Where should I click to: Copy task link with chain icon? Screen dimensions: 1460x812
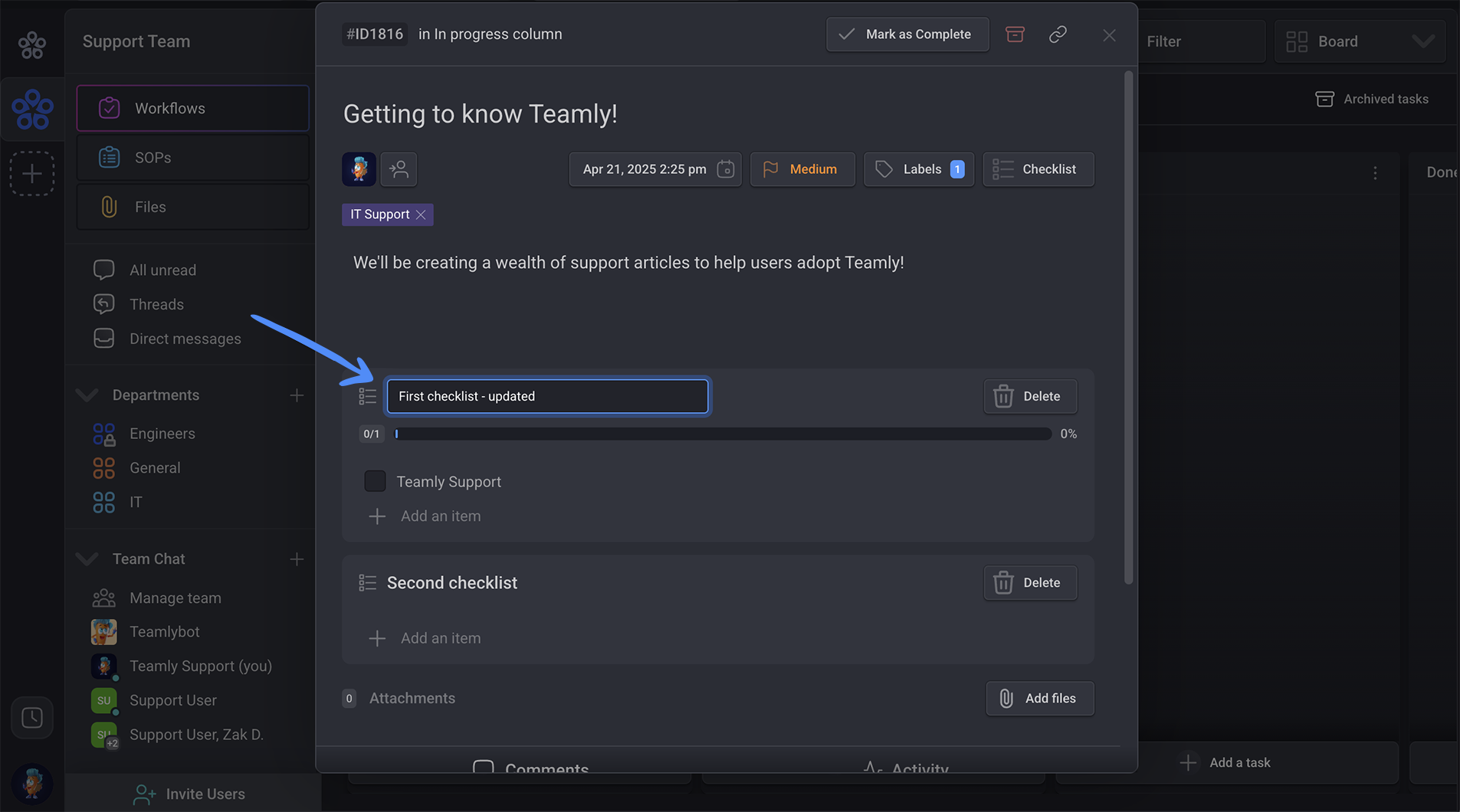[x=1058, y=34]
